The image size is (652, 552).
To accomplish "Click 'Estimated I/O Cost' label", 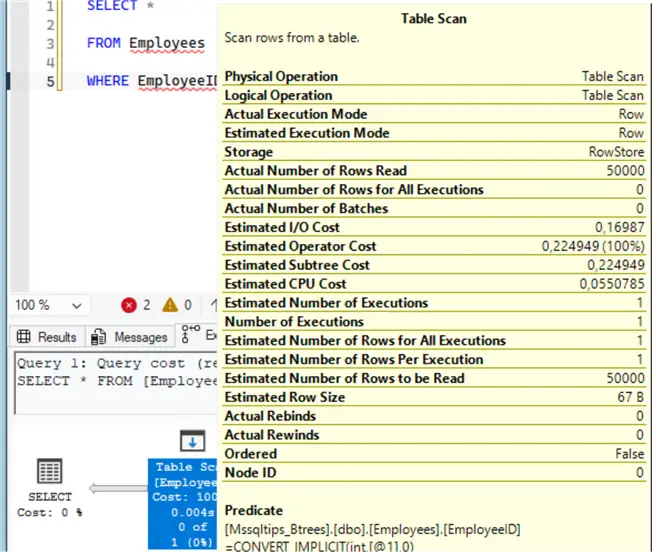I will (x=282, y=227).
